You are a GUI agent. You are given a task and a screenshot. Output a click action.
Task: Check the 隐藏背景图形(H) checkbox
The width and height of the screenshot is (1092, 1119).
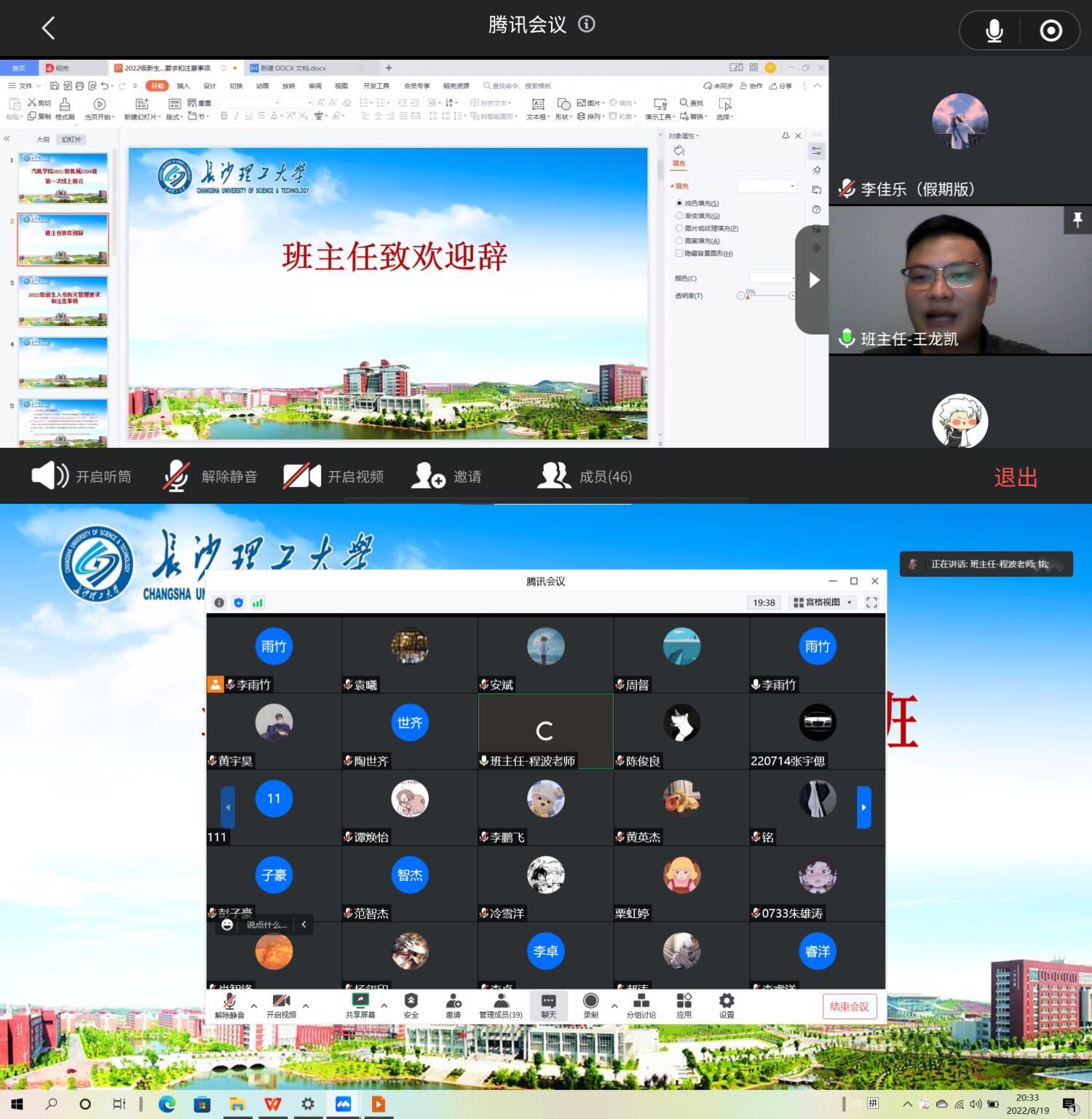[679, 253]
